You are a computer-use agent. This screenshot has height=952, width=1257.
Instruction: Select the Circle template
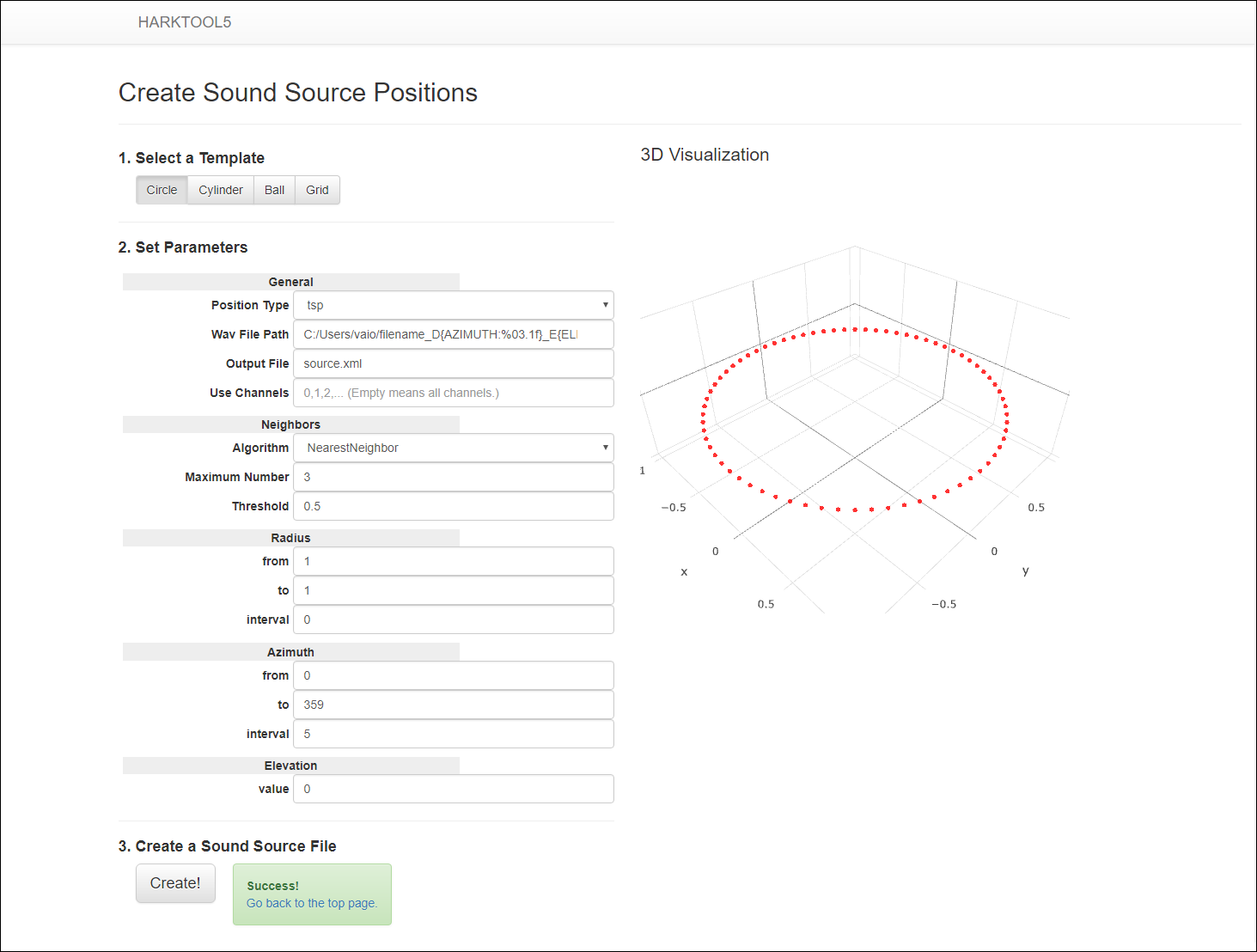coord(162,190)
